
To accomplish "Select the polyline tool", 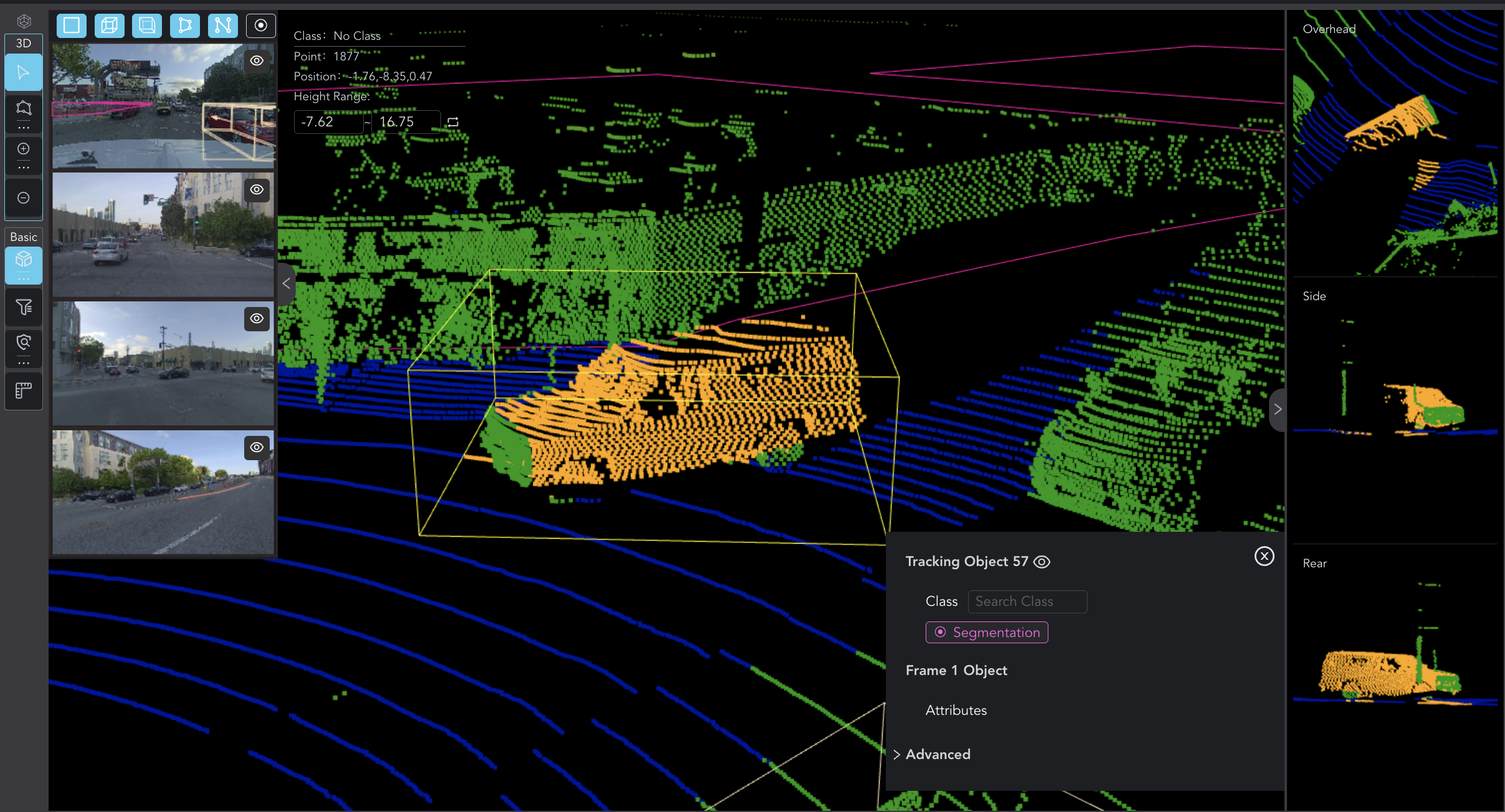I will [x=223, y=26].
